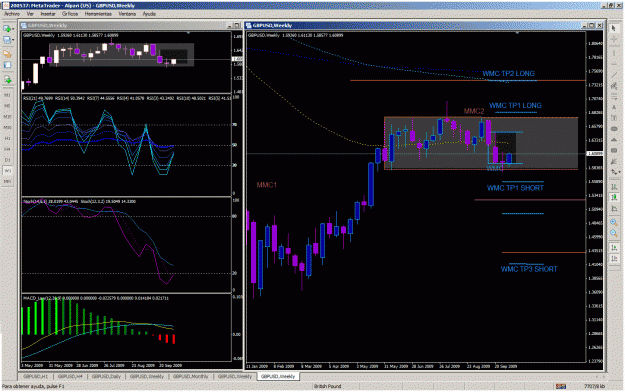
Task: Select the M15 timeframe button
Action: point(7,116)
